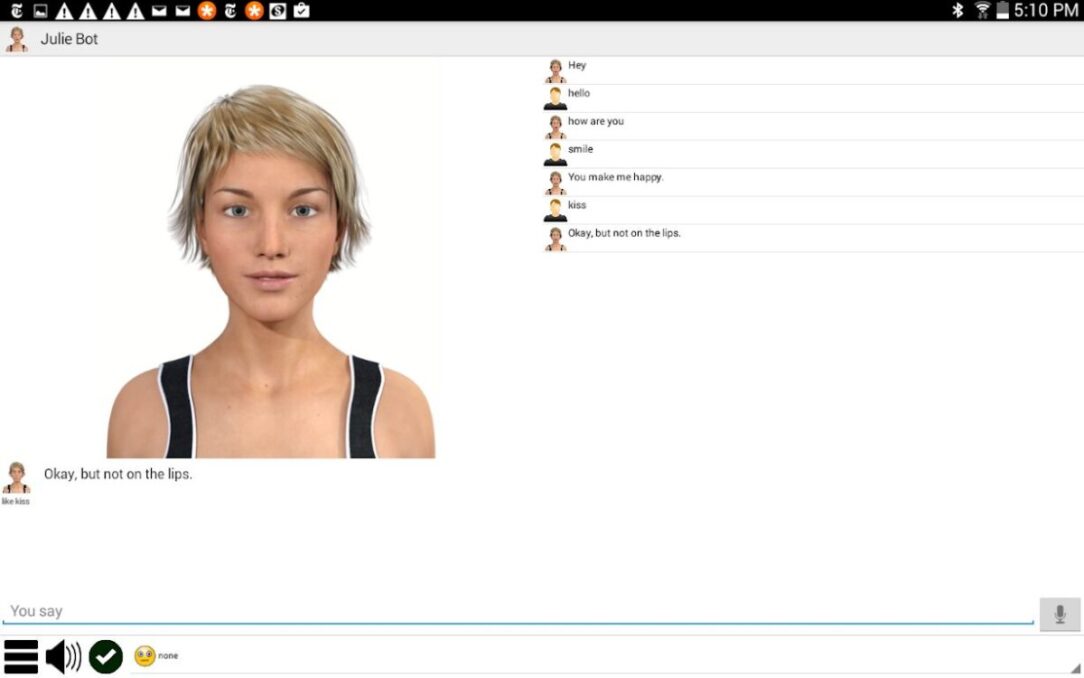Toggle the check confirmation control
Viewport: 1084px width, 678px height.
click(x=105, y=657)
